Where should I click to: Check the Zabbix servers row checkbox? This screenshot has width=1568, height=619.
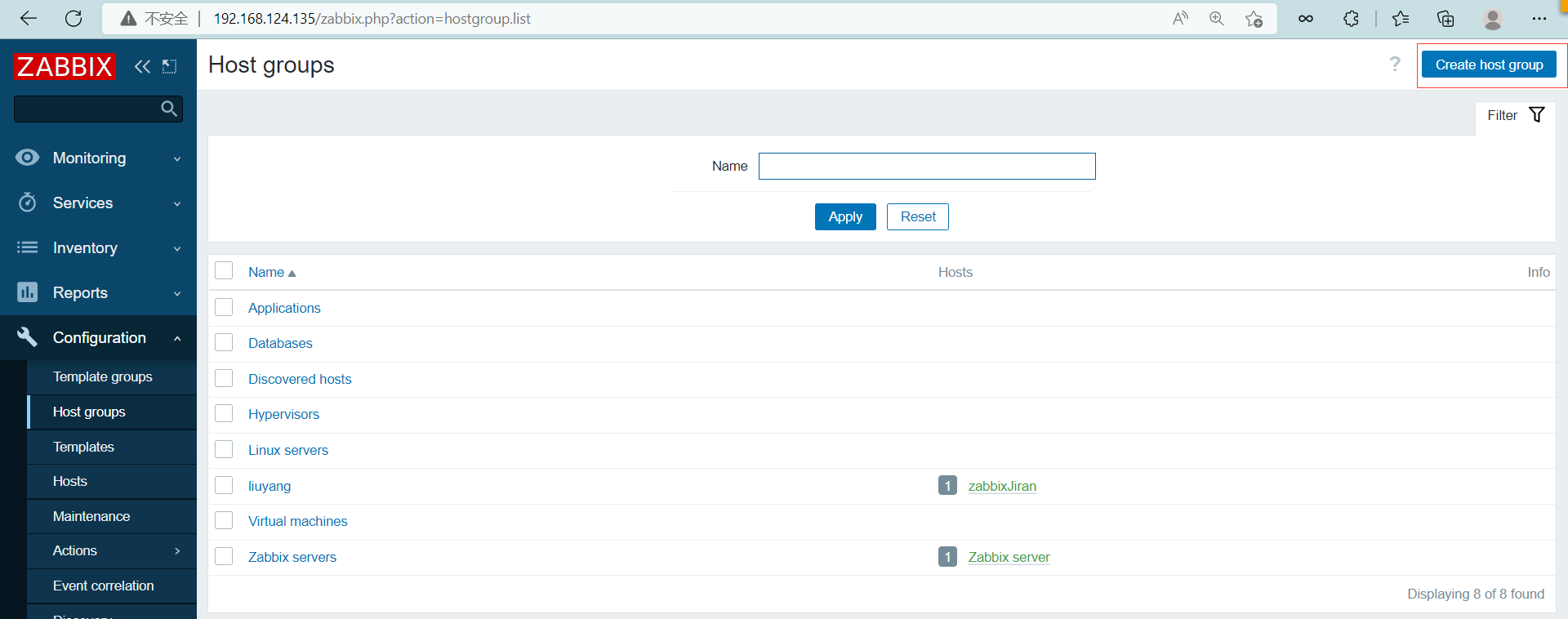224,556
